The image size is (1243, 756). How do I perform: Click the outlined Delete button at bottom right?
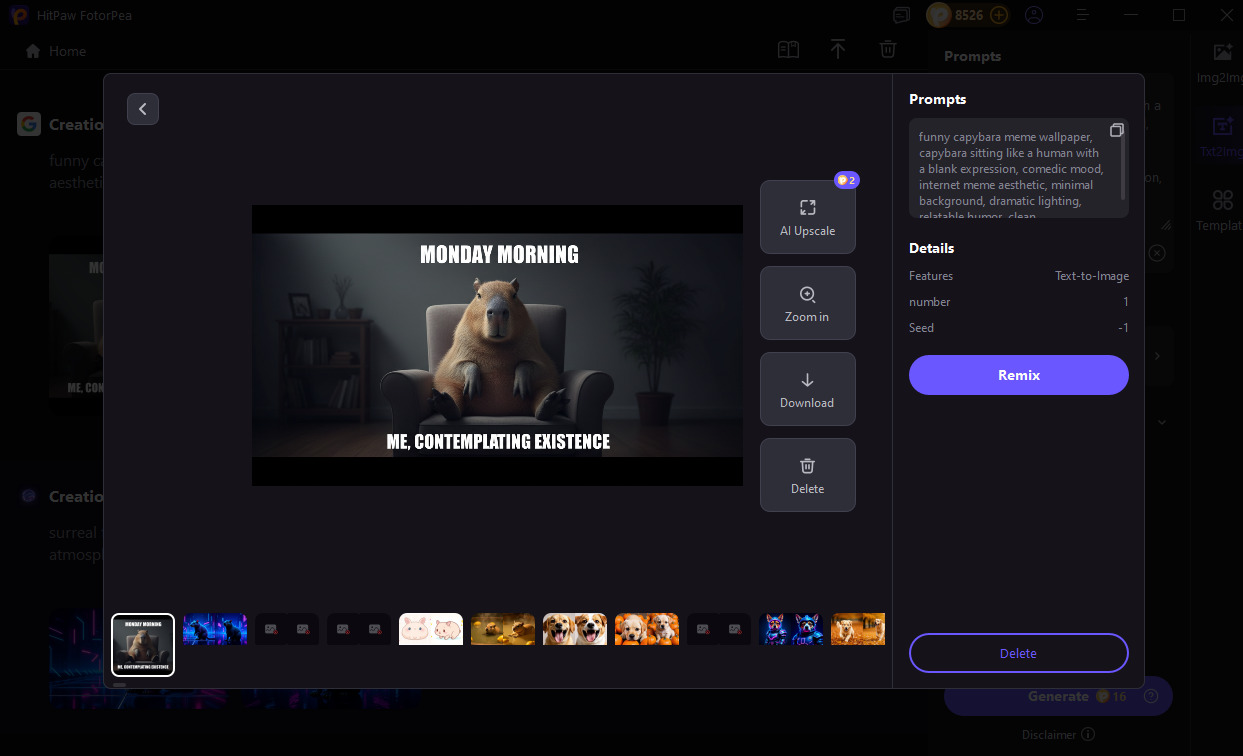(x=1018, y=653)
